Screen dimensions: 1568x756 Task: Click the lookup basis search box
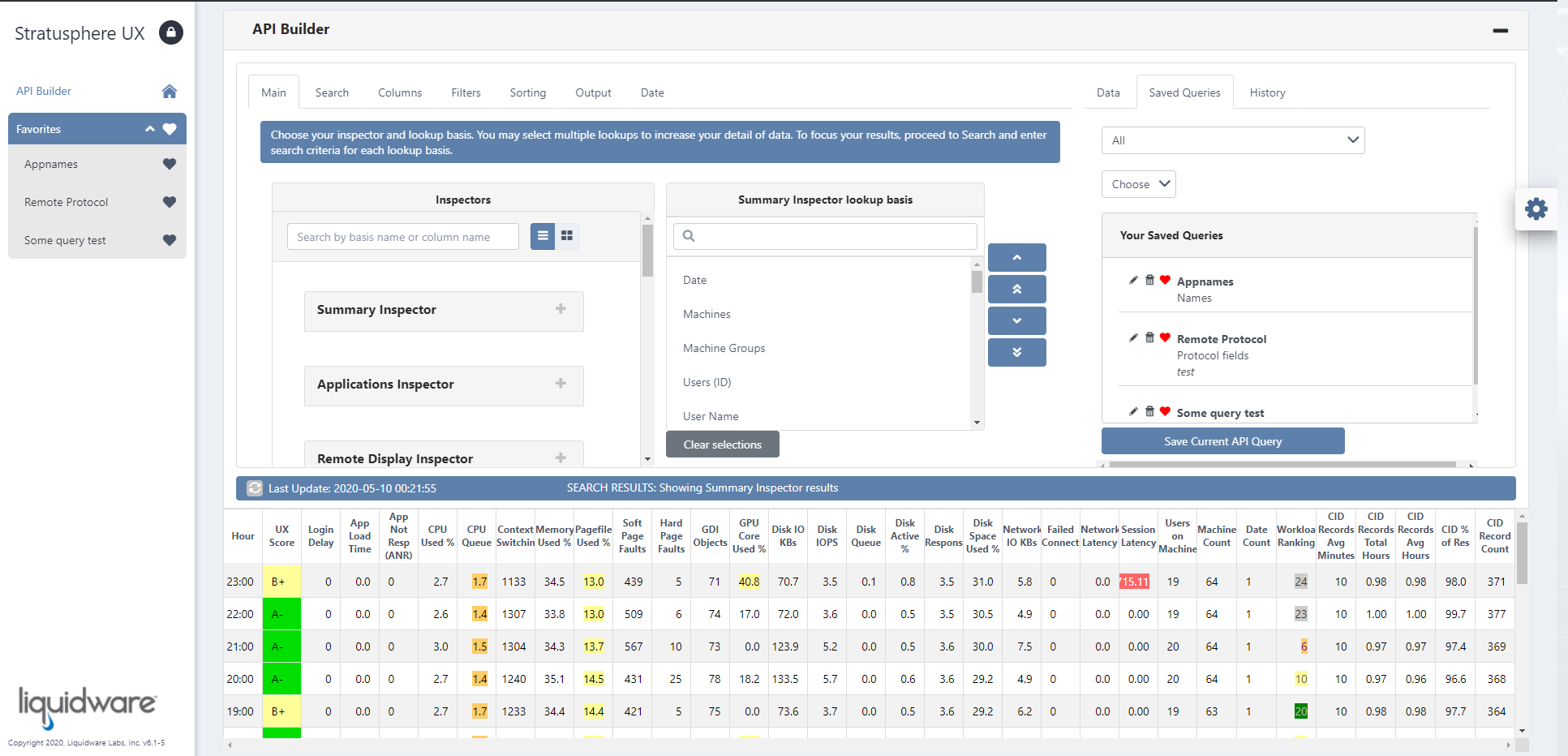(x=825, y=236)
